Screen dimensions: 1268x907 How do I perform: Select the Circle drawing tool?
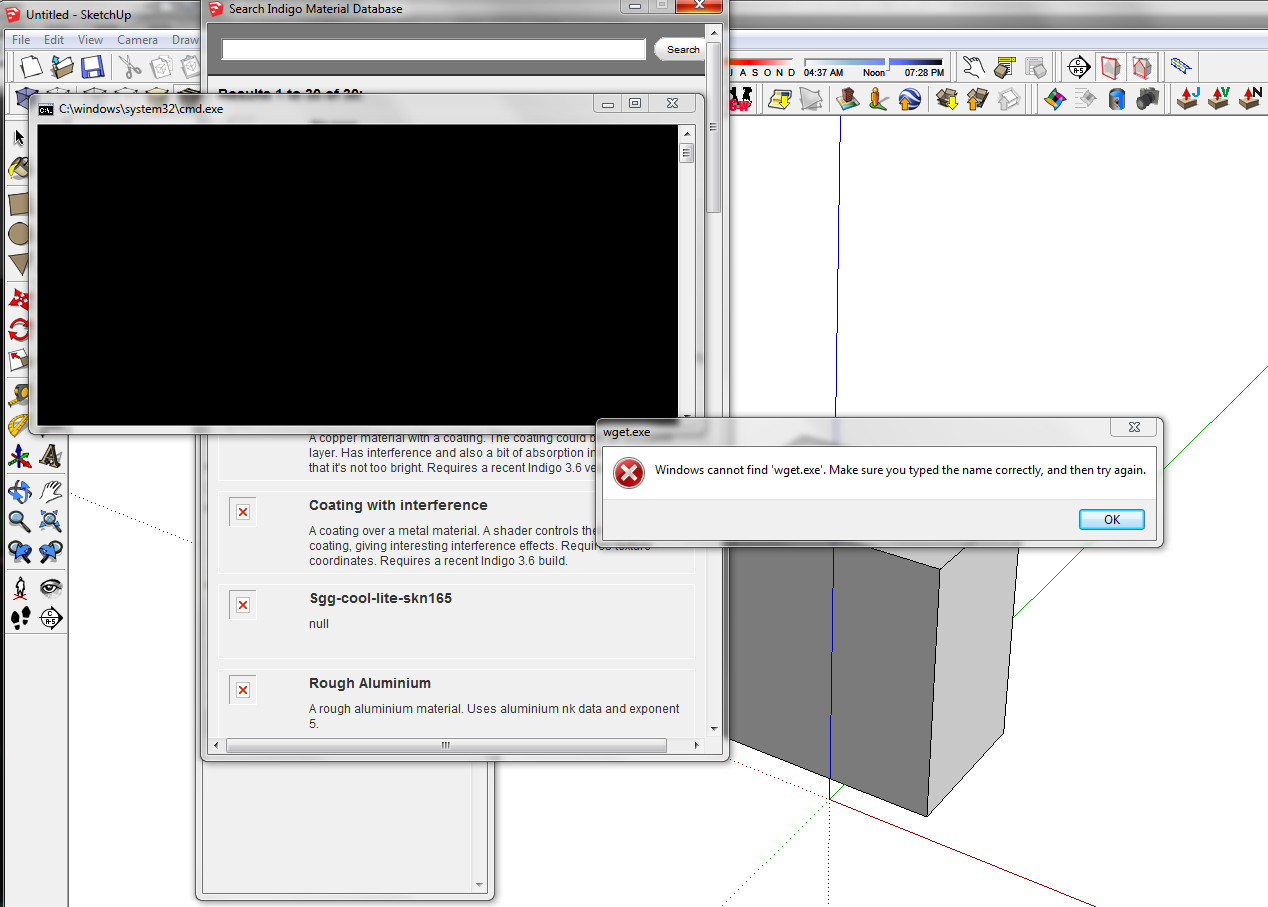[x=19, y=234]
